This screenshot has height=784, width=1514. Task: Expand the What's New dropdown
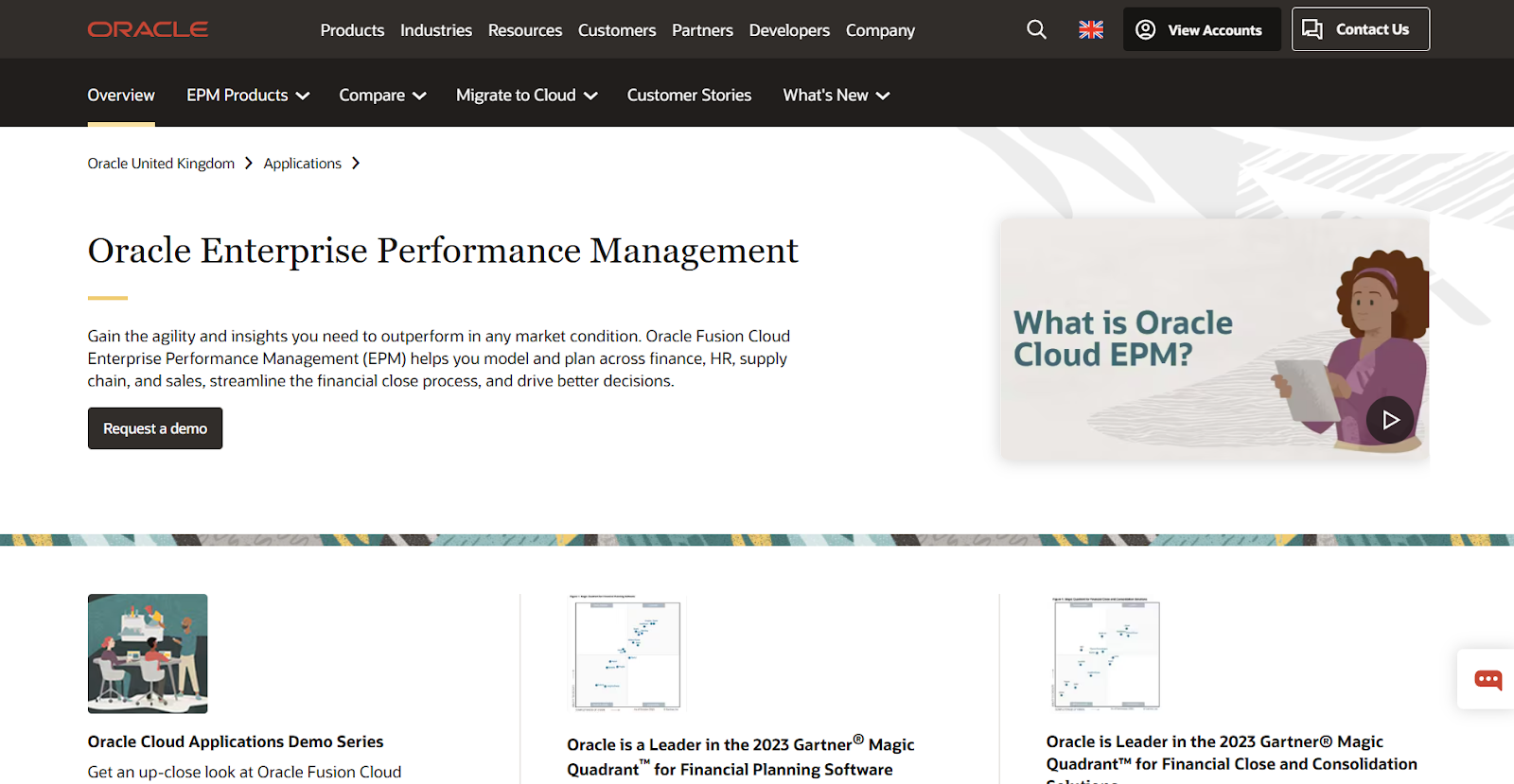[x=836, y=95]
